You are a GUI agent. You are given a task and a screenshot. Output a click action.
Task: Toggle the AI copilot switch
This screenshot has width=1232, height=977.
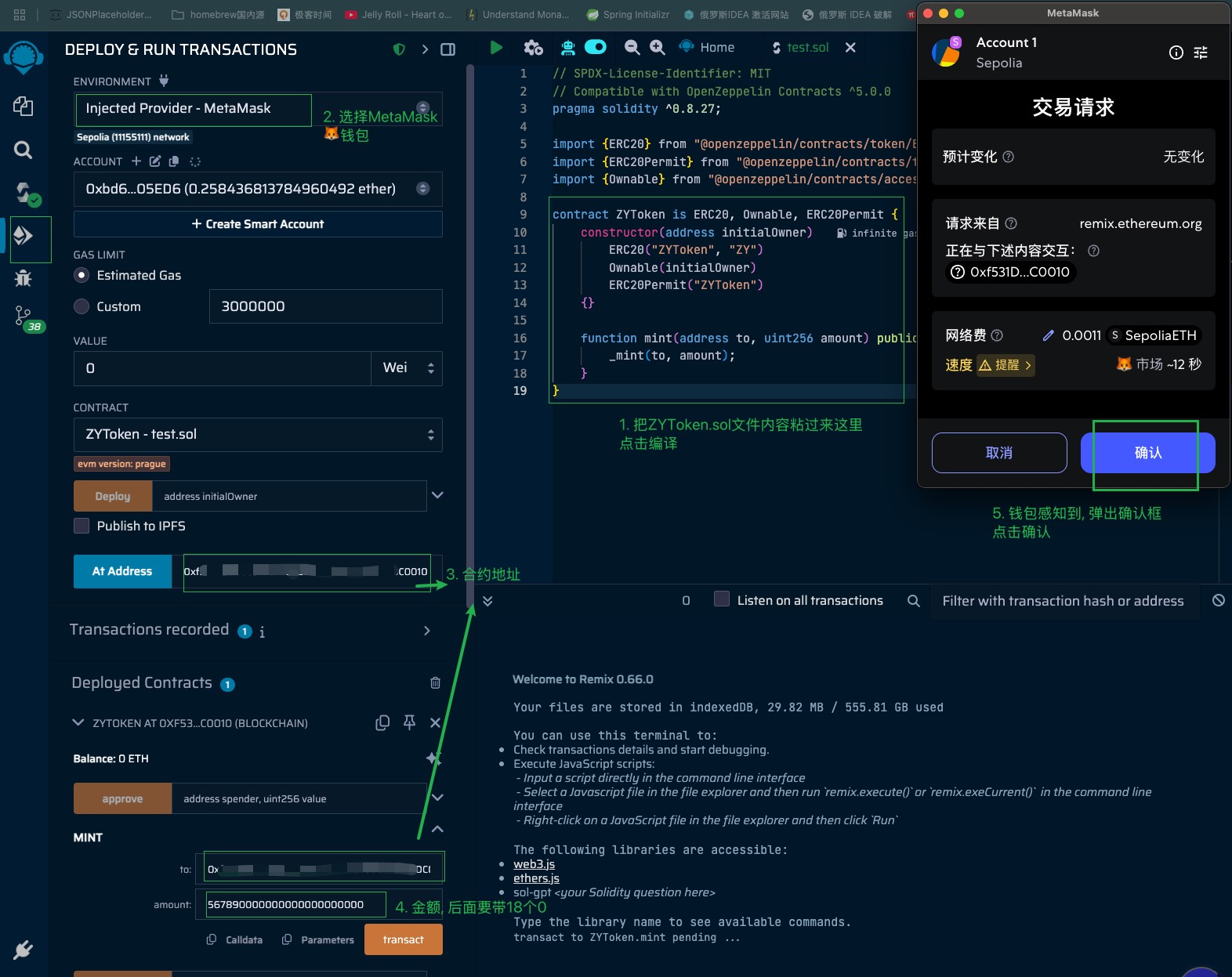pos(596,47)
